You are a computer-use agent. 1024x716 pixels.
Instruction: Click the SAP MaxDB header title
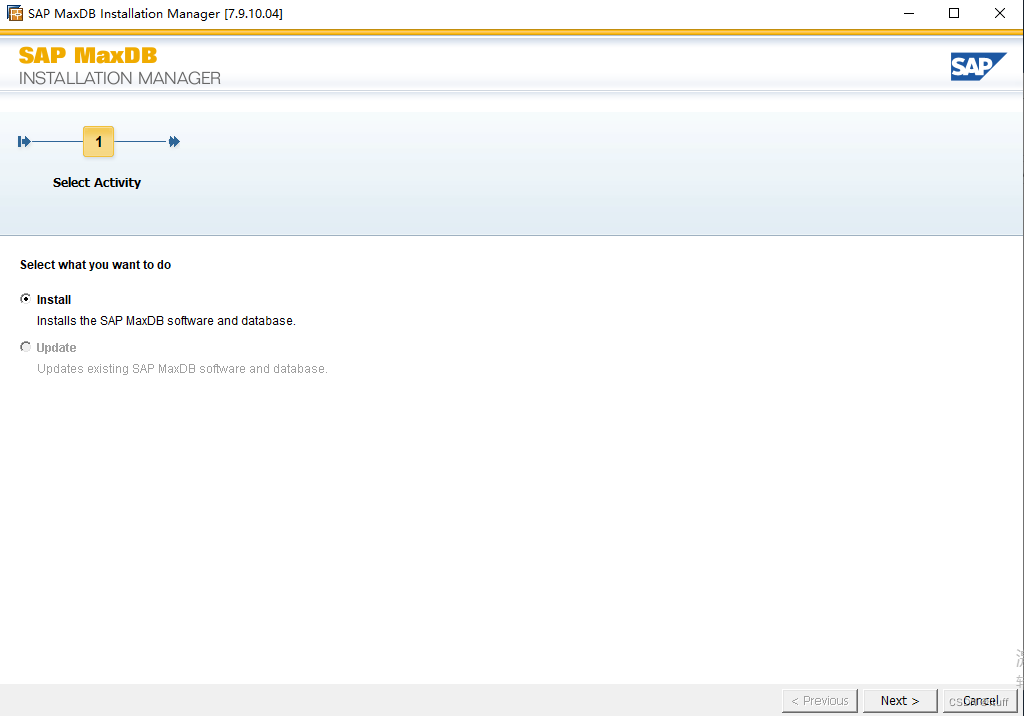(88, 56)
